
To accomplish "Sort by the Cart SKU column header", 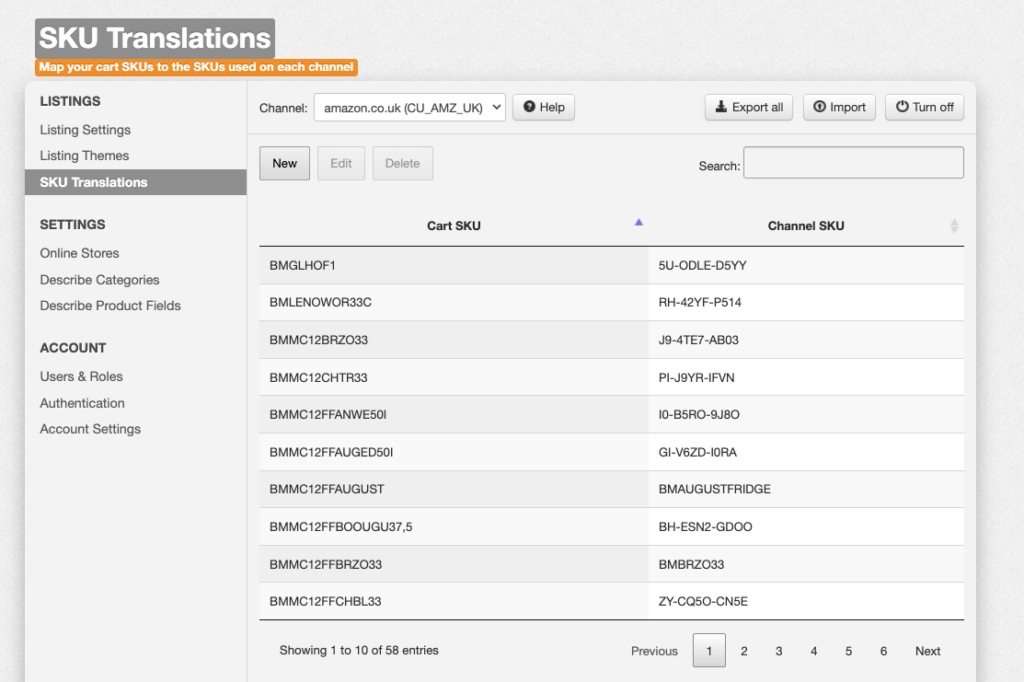I will pyautogui.click(x=454, y=226).
